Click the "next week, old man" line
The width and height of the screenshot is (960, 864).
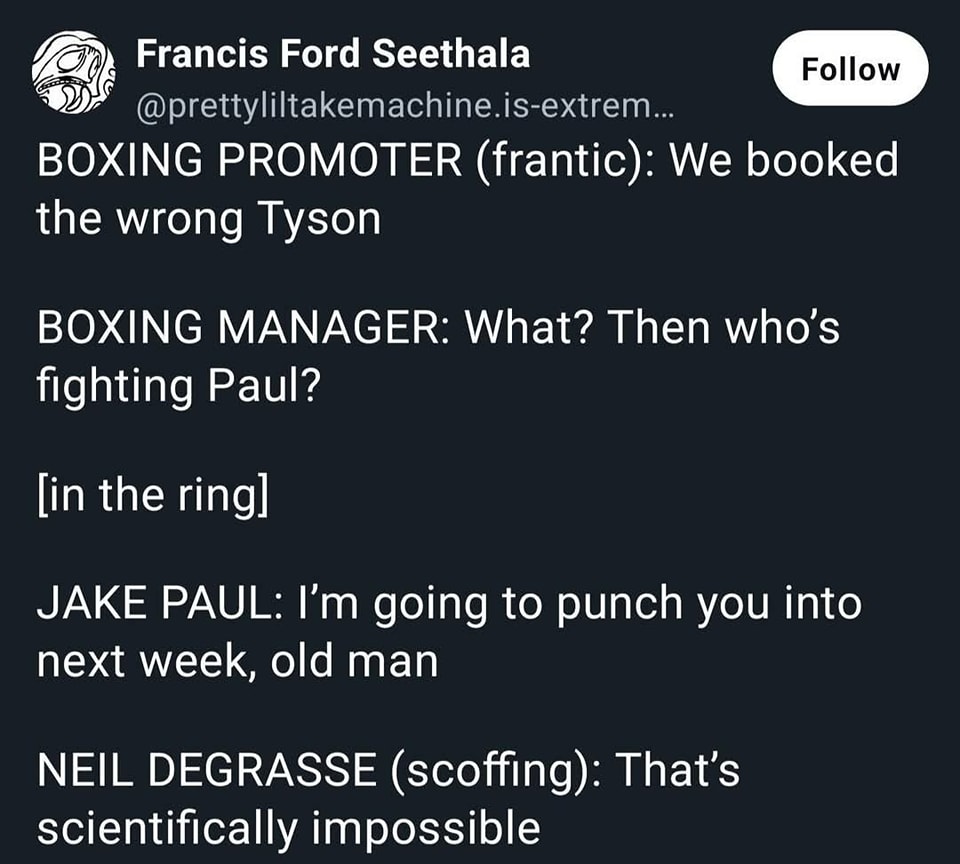[237, 661]
